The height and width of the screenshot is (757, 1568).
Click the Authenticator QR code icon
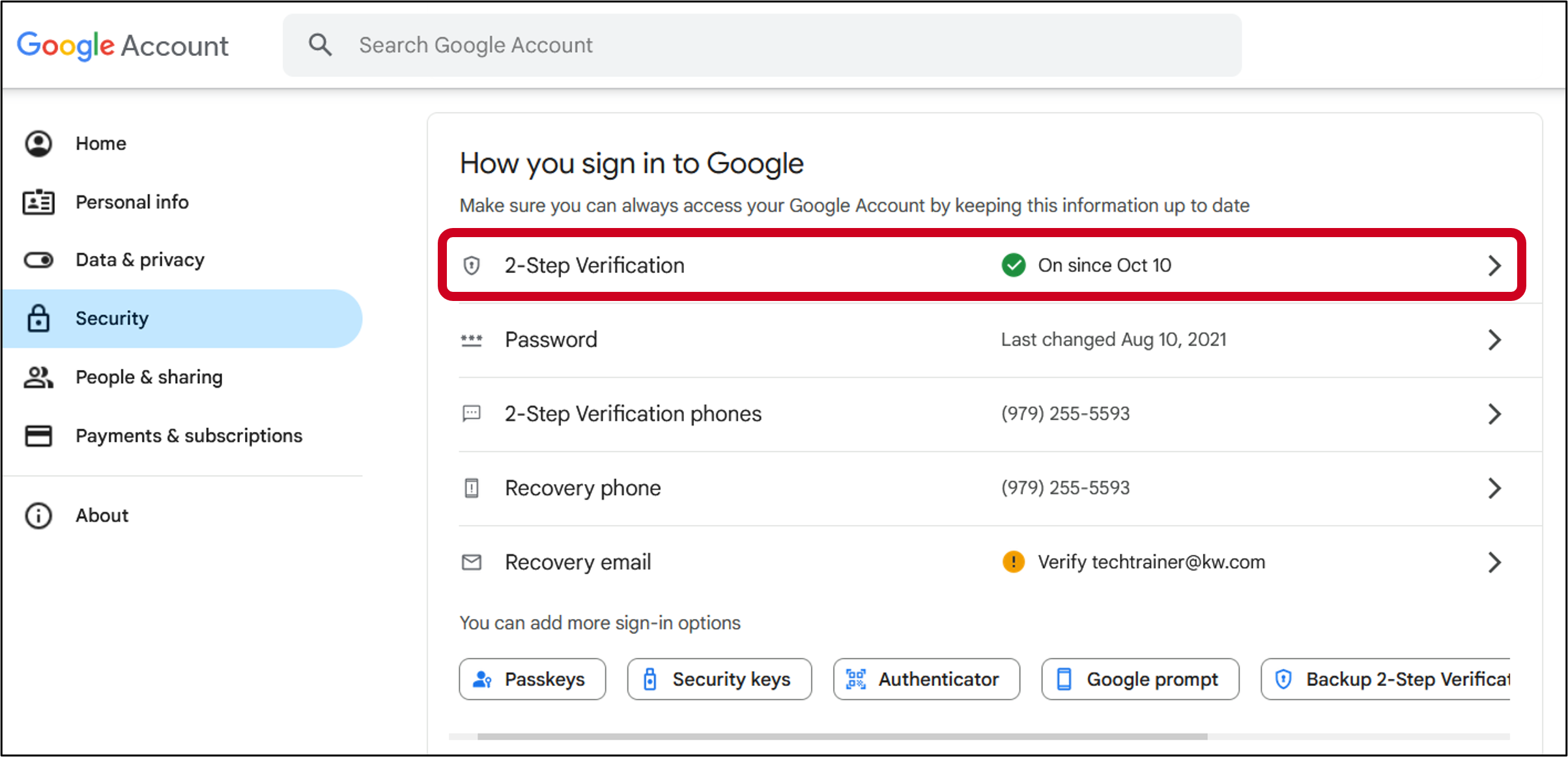click(x=856, y=679)
